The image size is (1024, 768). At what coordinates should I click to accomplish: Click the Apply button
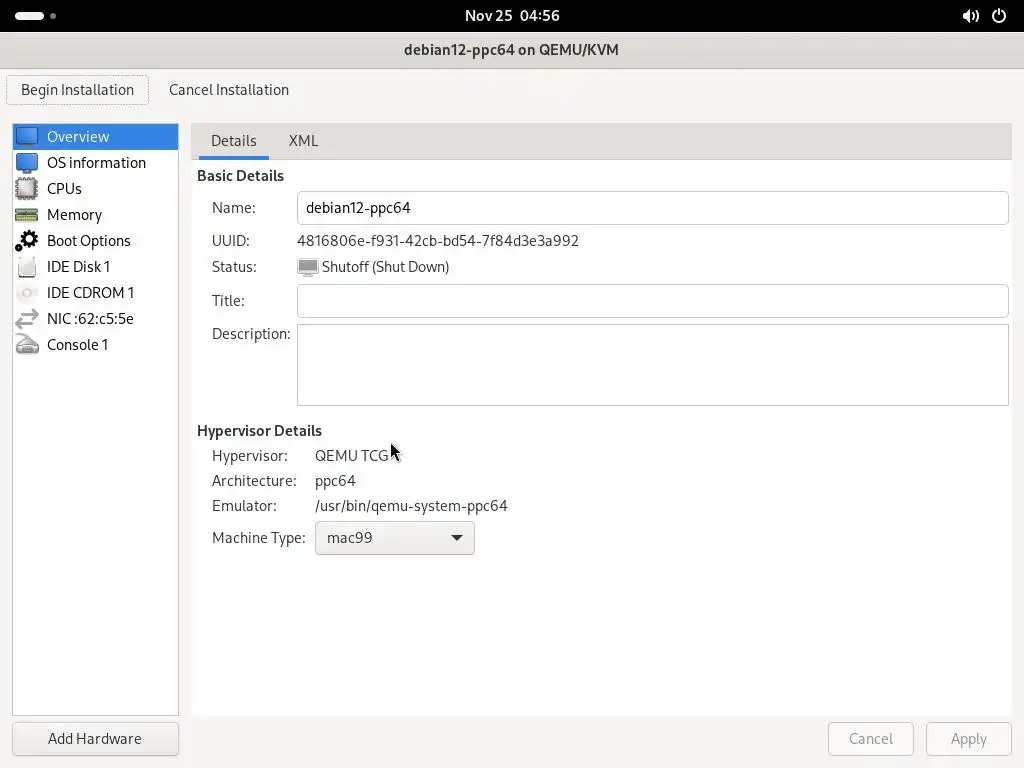coord(968,739)
